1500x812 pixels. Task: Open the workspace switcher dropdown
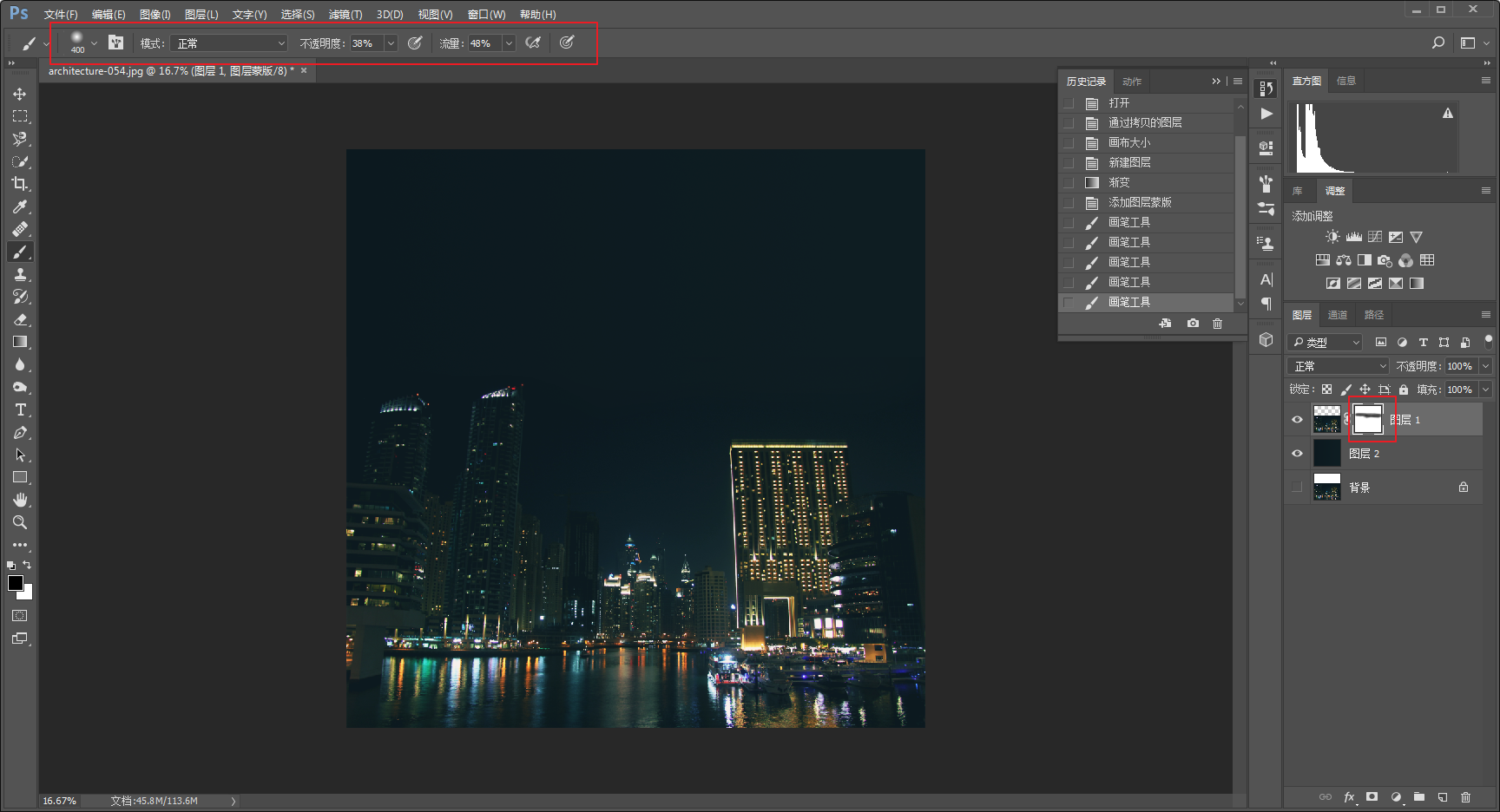1473,43
